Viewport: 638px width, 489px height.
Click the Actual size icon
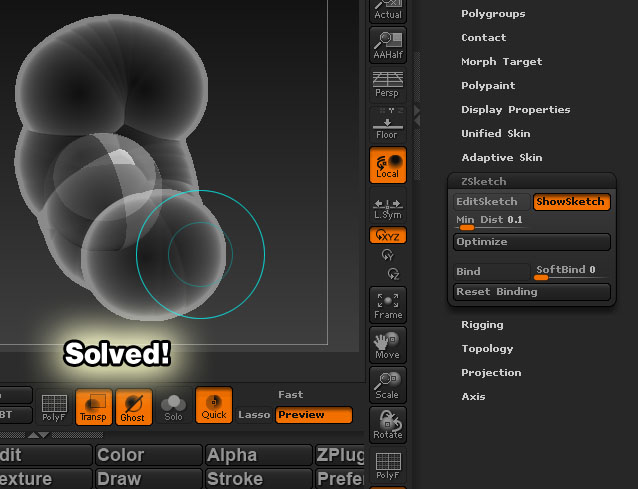(x=388, y=10)
